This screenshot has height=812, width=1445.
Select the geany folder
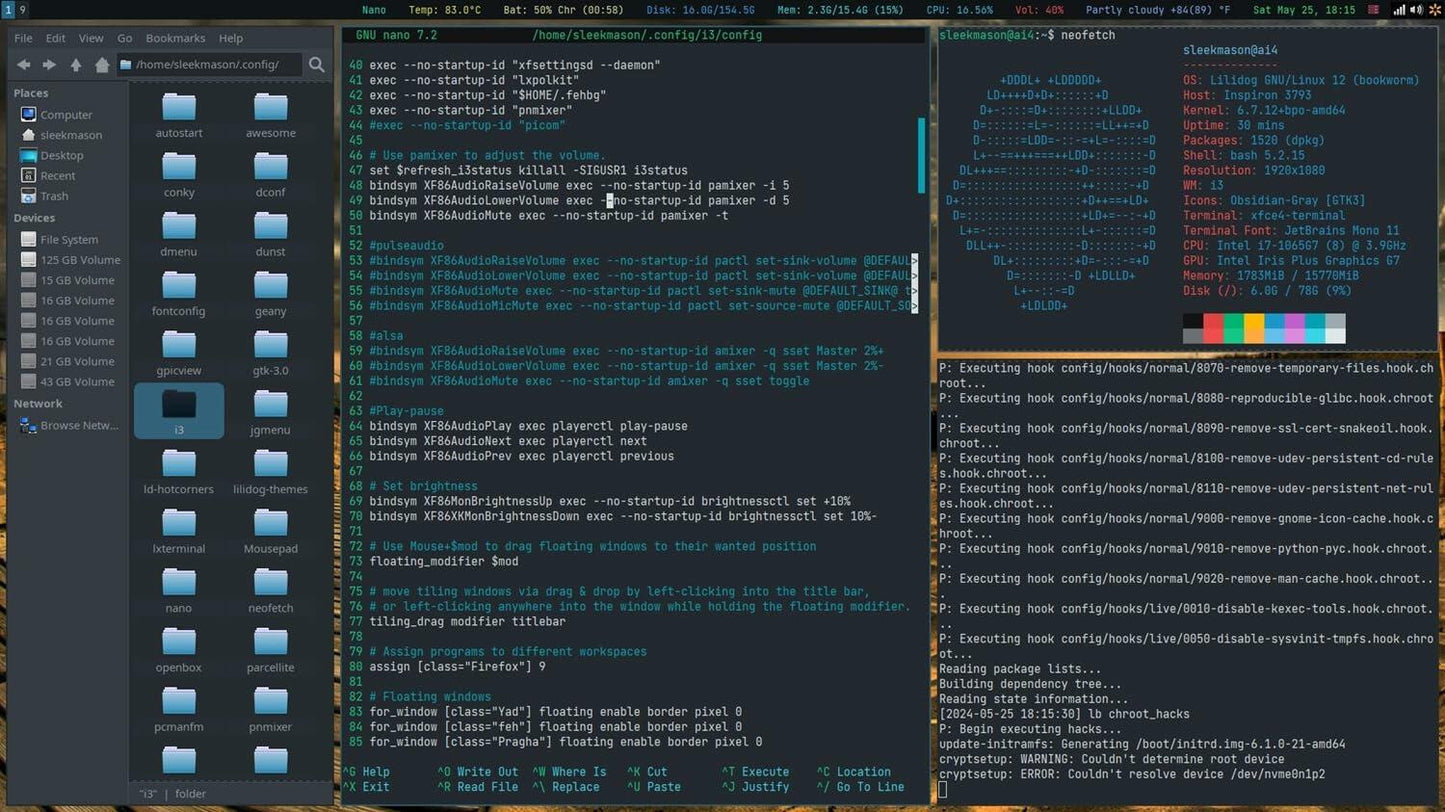(271, 294)
